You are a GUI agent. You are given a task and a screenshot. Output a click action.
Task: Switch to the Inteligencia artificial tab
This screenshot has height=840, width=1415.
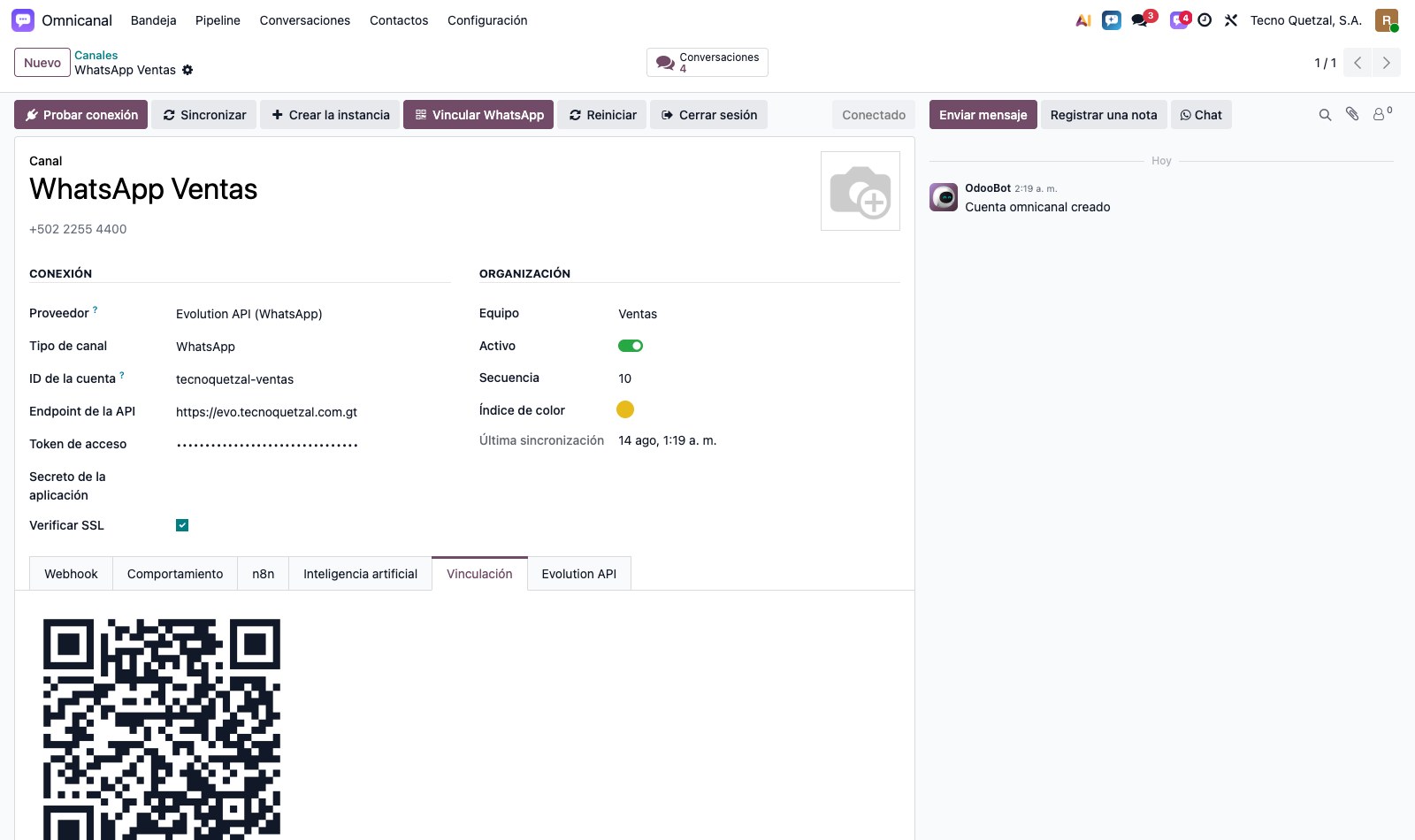pos(360,574)
